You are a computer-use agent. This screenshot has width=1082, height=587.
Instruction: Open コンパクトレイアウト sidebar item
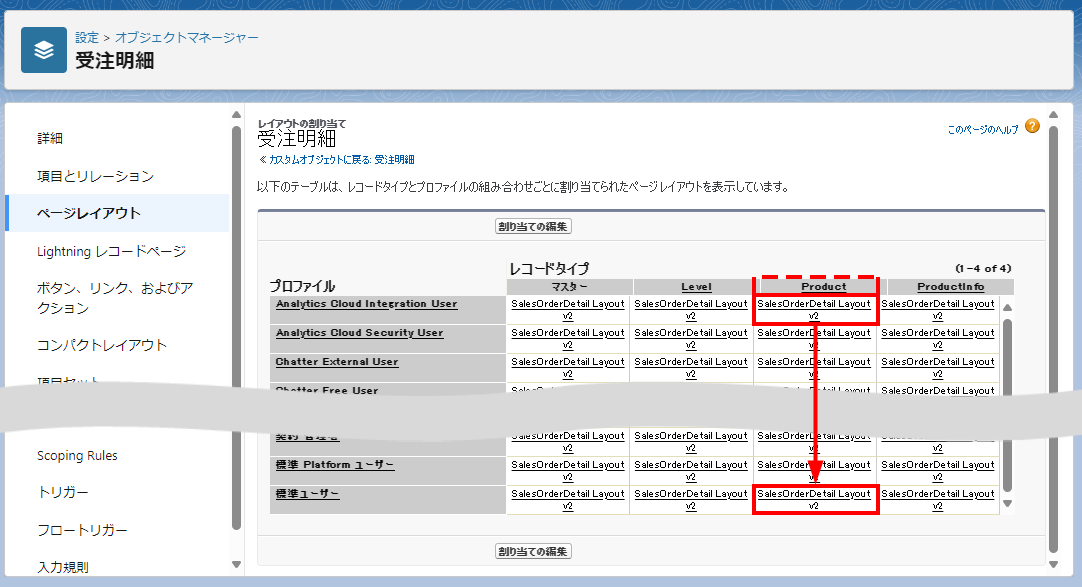[x=102, y=345]
